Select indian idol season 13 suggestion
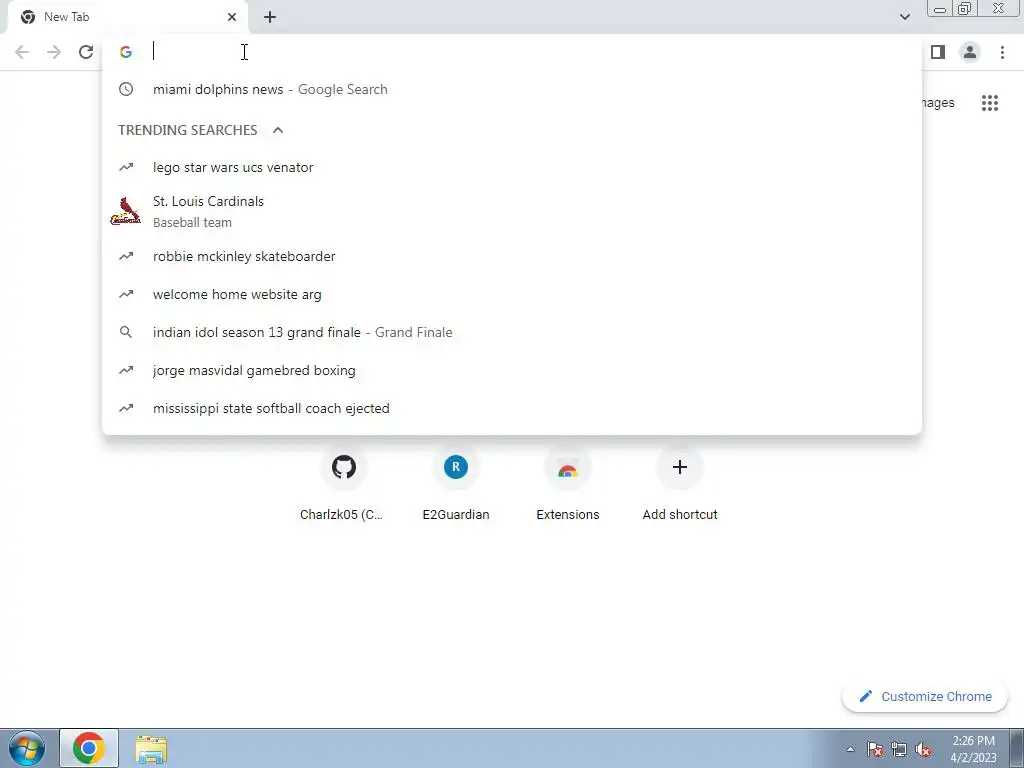Screen dimensions: 1024x768 512,332
